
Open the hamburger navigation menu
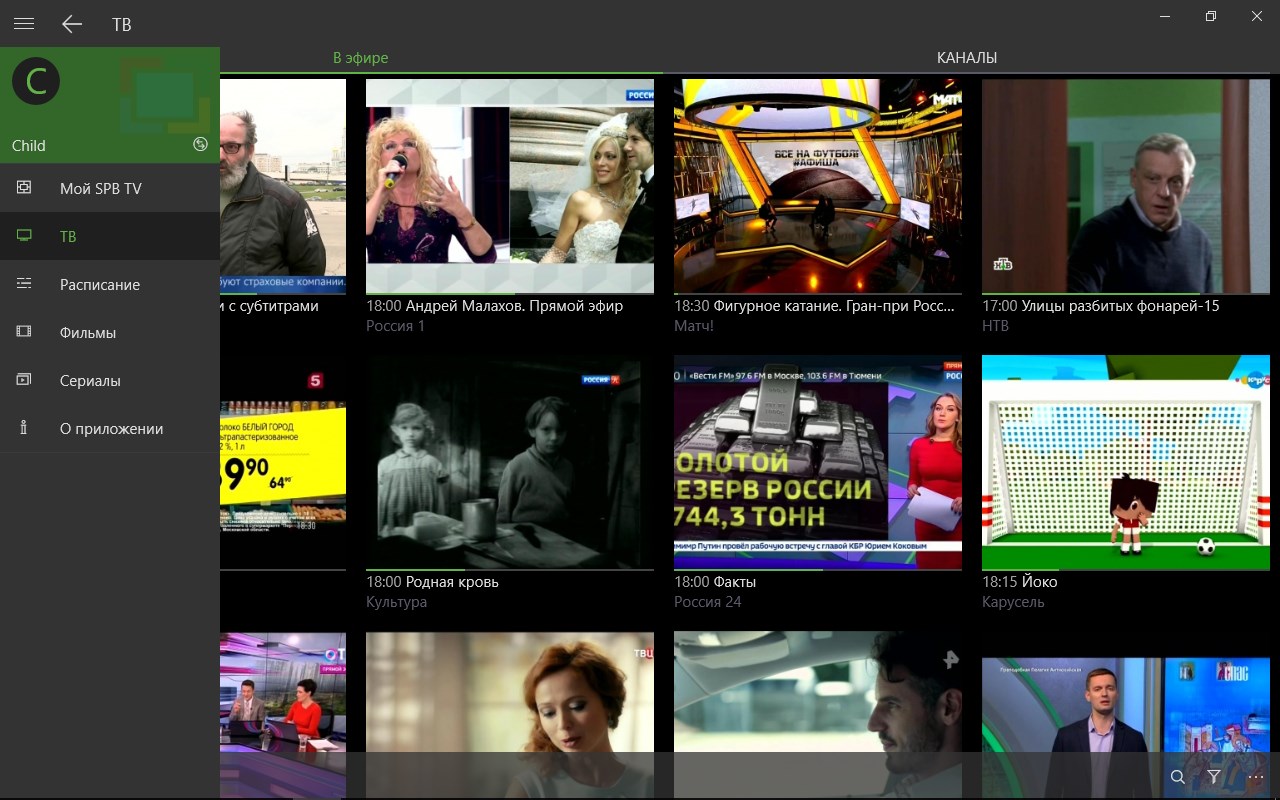point(23,24)
